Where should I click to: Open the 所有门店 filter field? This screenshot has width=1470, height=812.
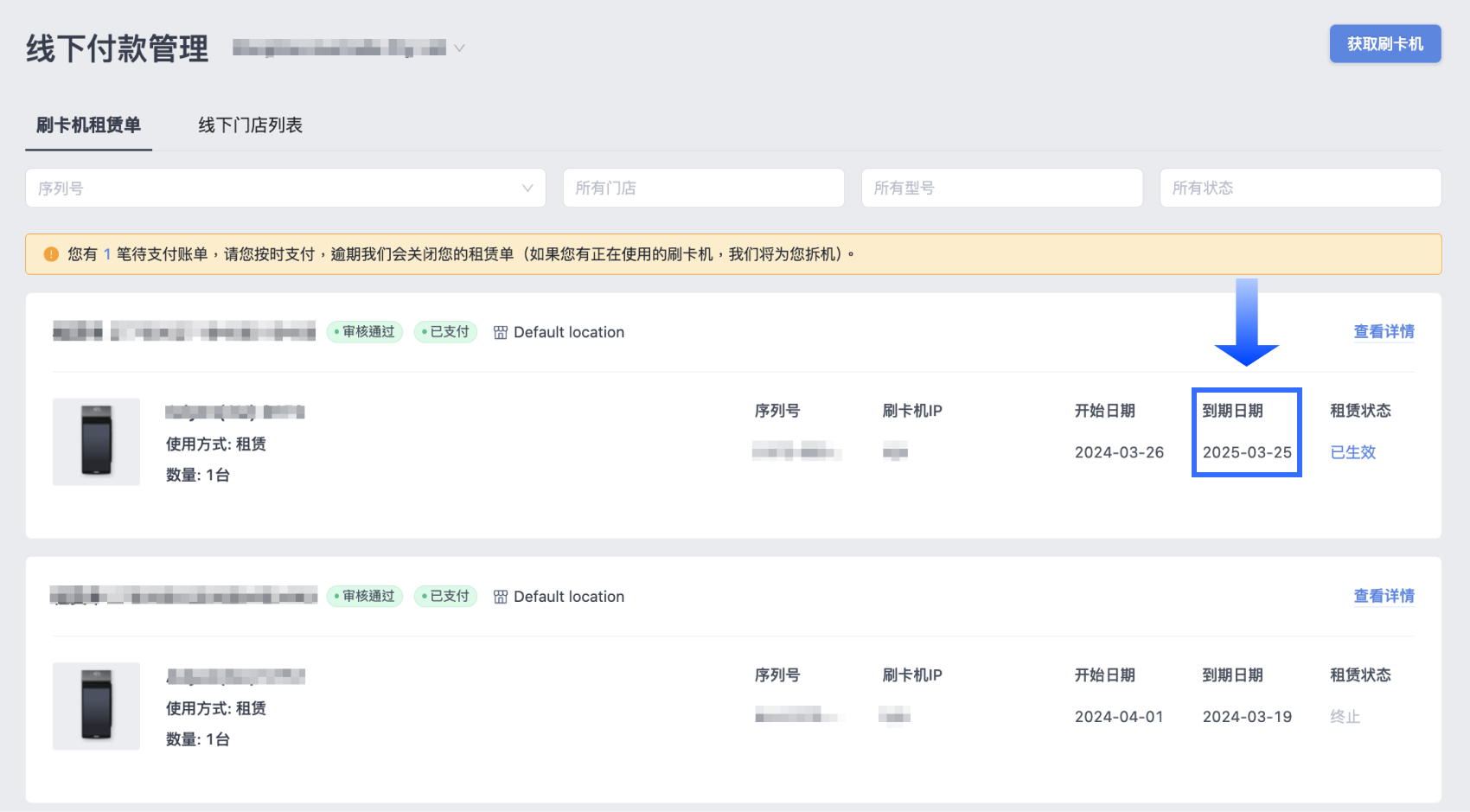pos(703,188)
